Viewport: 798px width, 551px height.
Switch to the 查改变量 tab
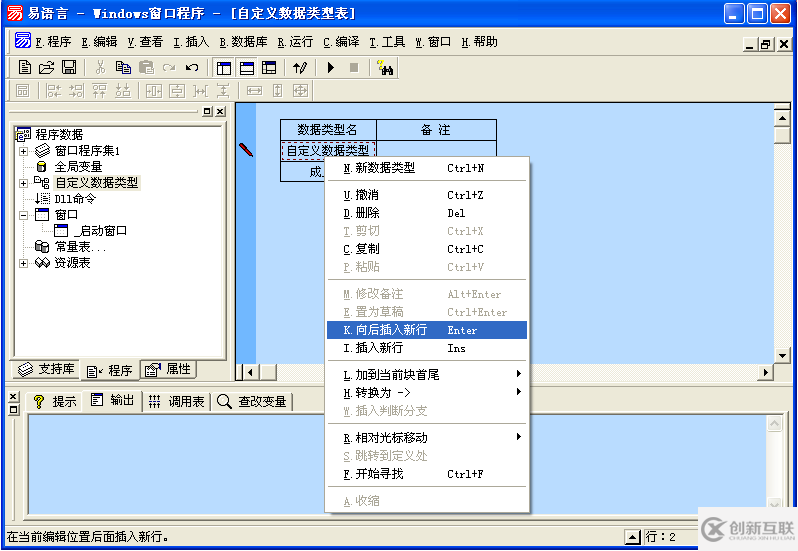click(252, 402)
